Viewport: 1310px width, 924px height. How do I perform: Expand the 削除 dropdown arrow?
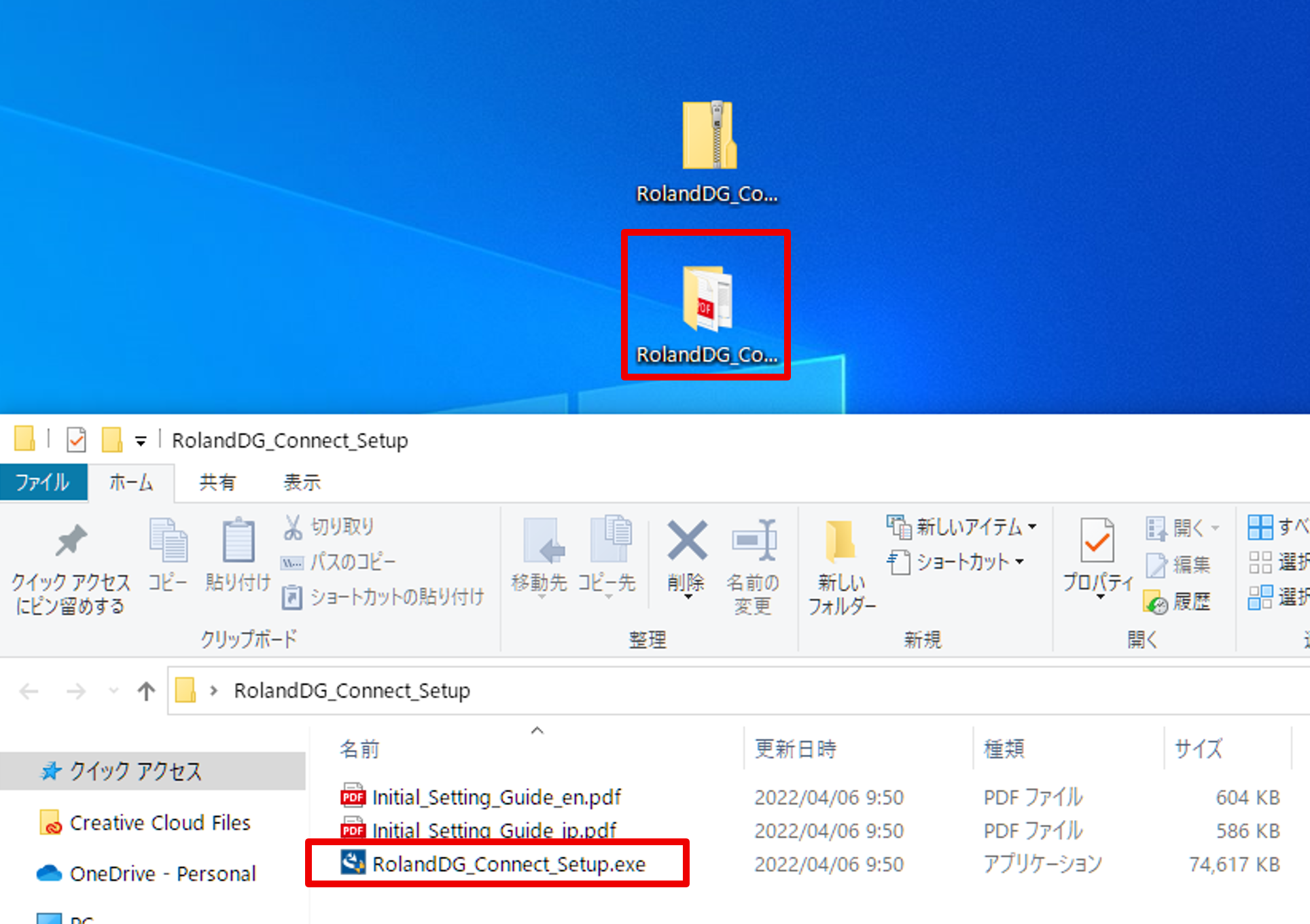click(688, 597)
